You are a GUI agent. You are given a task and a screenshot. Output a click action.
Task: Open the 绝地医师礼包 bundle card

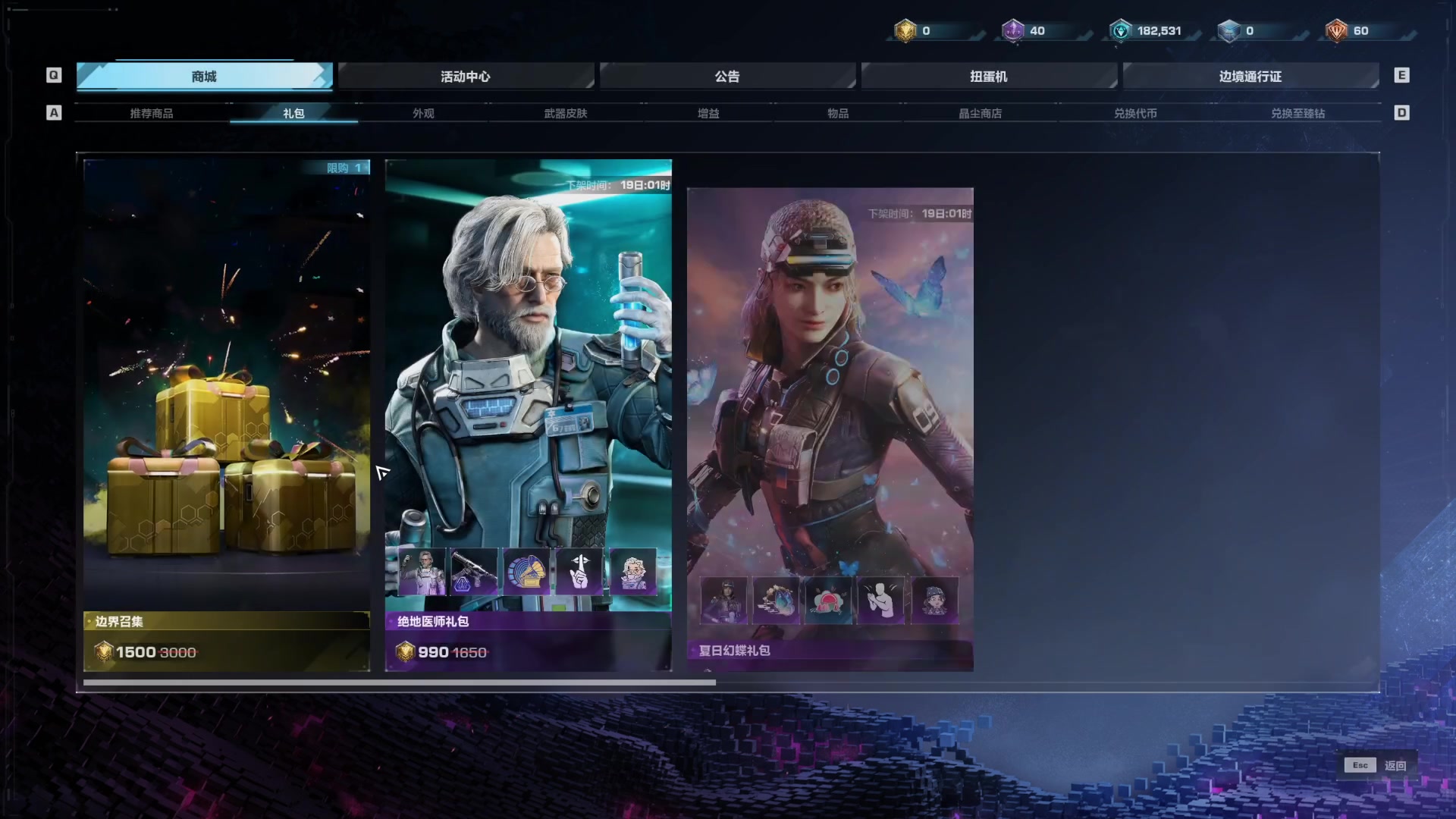click(529, 415)
